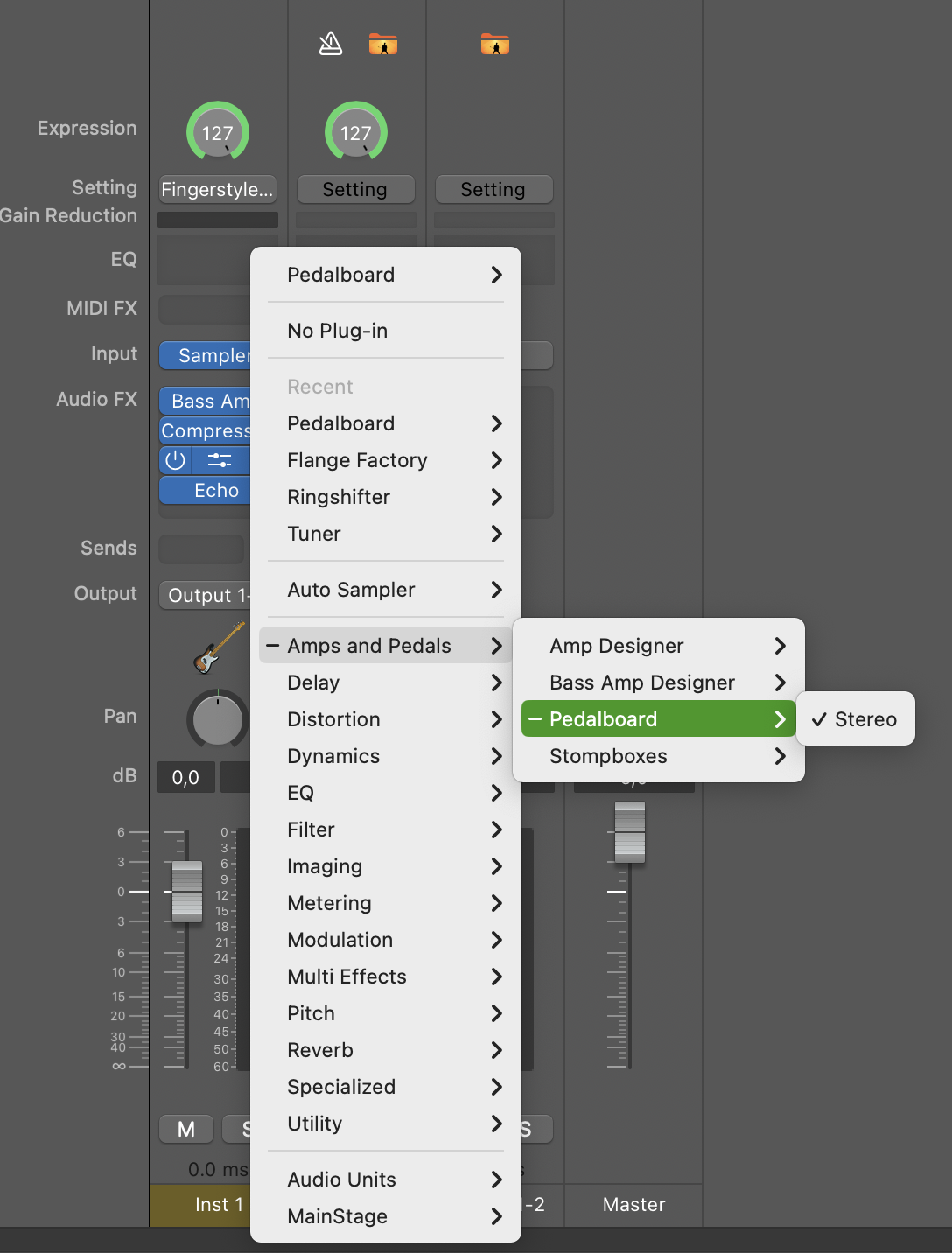Click the first channel's Expression knob
The height and width of the screenshot is (1253, 952).
[x=218, y=133]
